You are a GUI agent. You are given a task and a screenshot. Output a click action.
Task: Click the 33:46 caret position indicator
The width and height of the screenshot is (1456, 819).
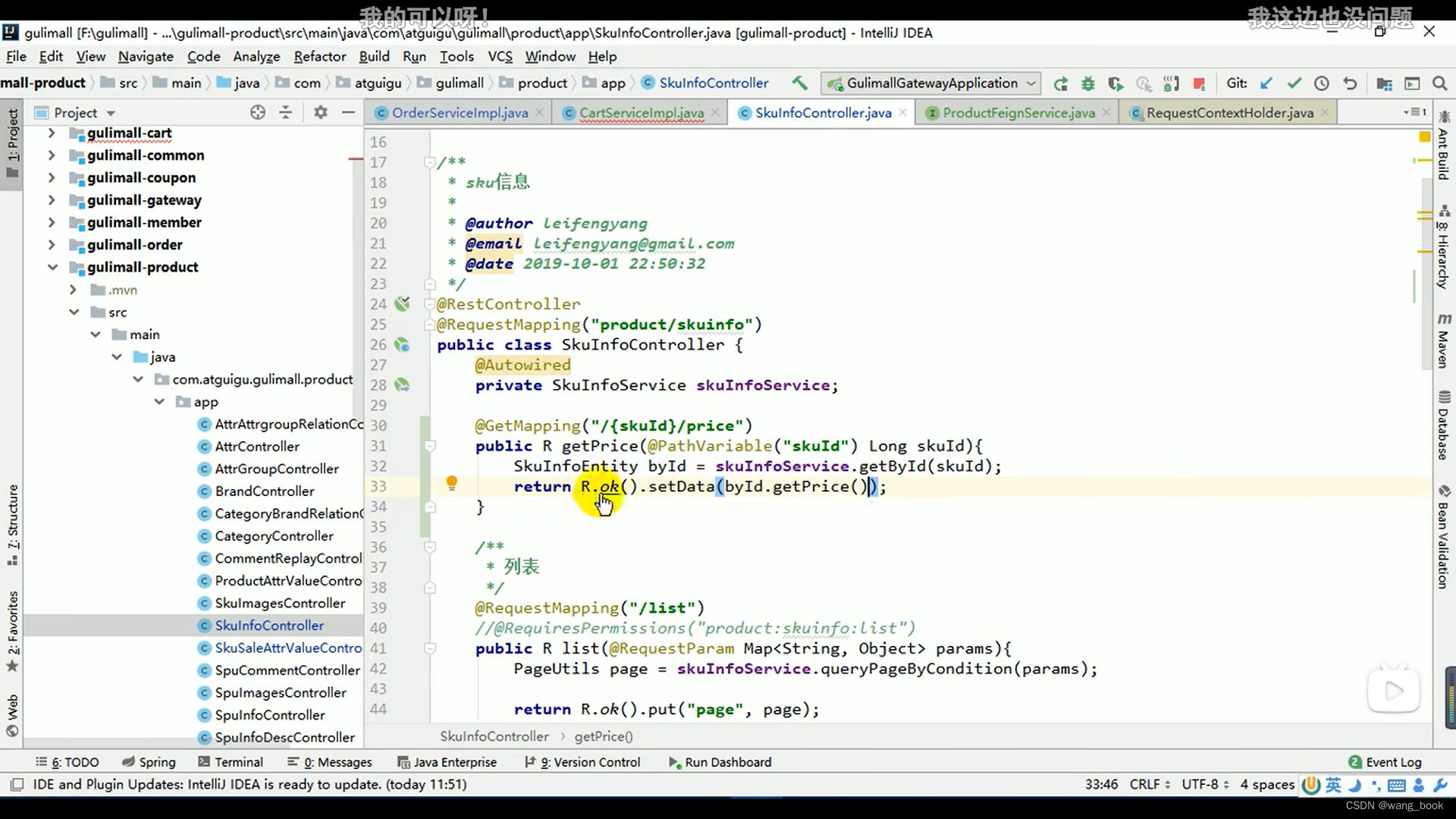tap(1101, 784)
